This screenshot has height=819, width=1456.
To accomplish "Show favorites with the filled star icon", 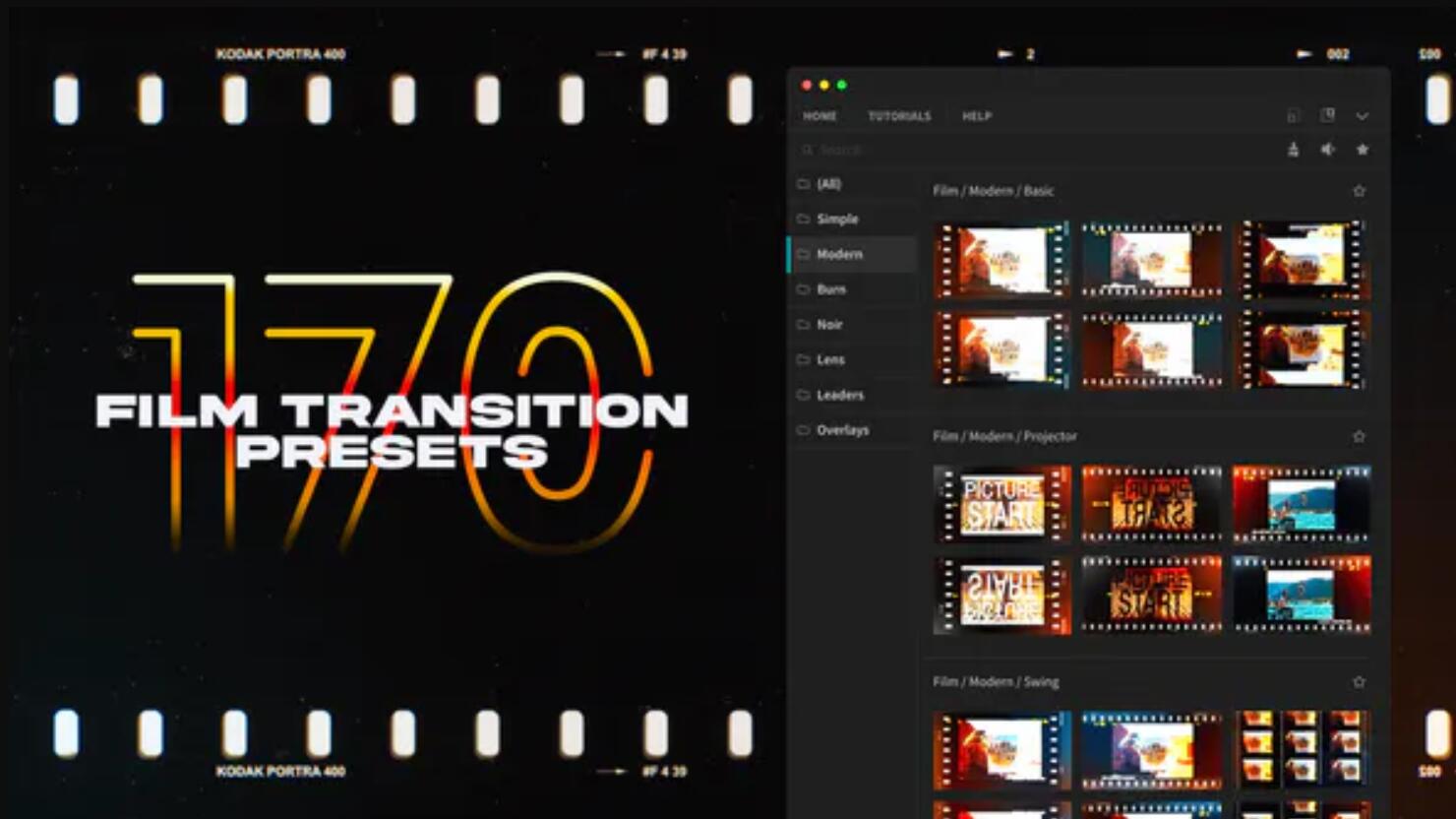I will (x=1363, y=150).
